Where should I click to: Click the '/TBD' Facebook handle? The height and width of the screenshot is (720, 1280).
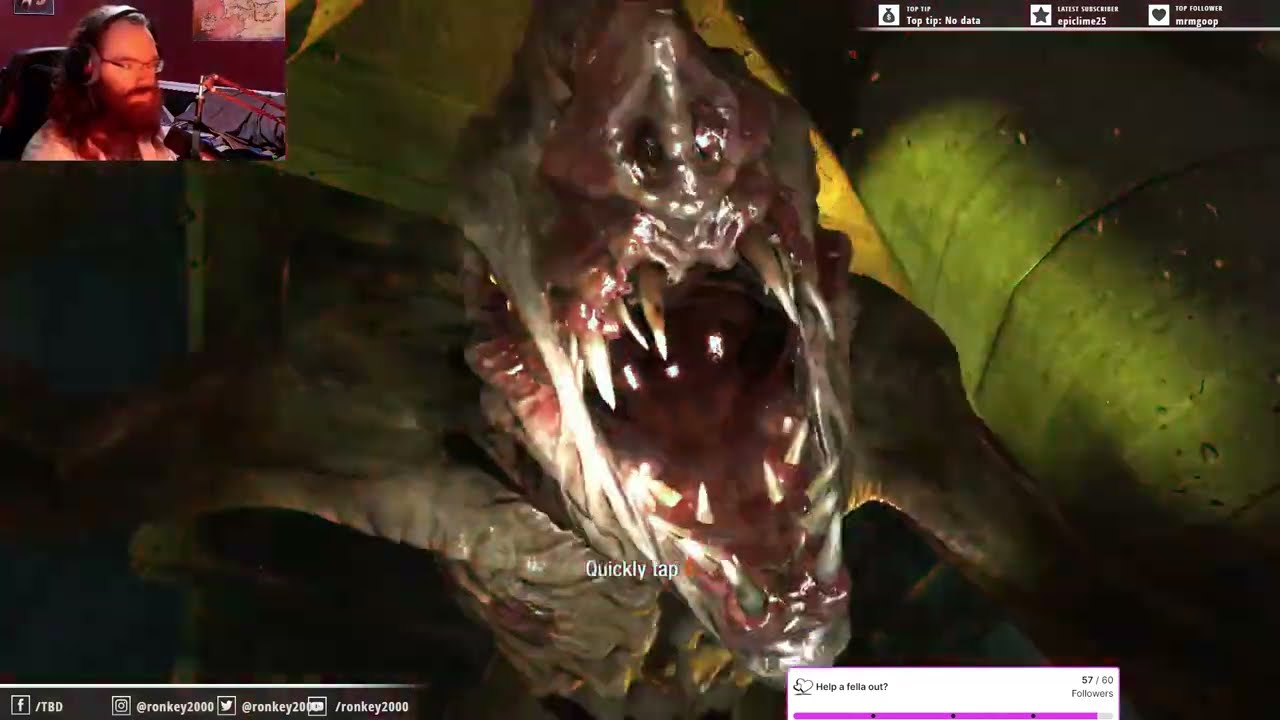tap(49, 707)
